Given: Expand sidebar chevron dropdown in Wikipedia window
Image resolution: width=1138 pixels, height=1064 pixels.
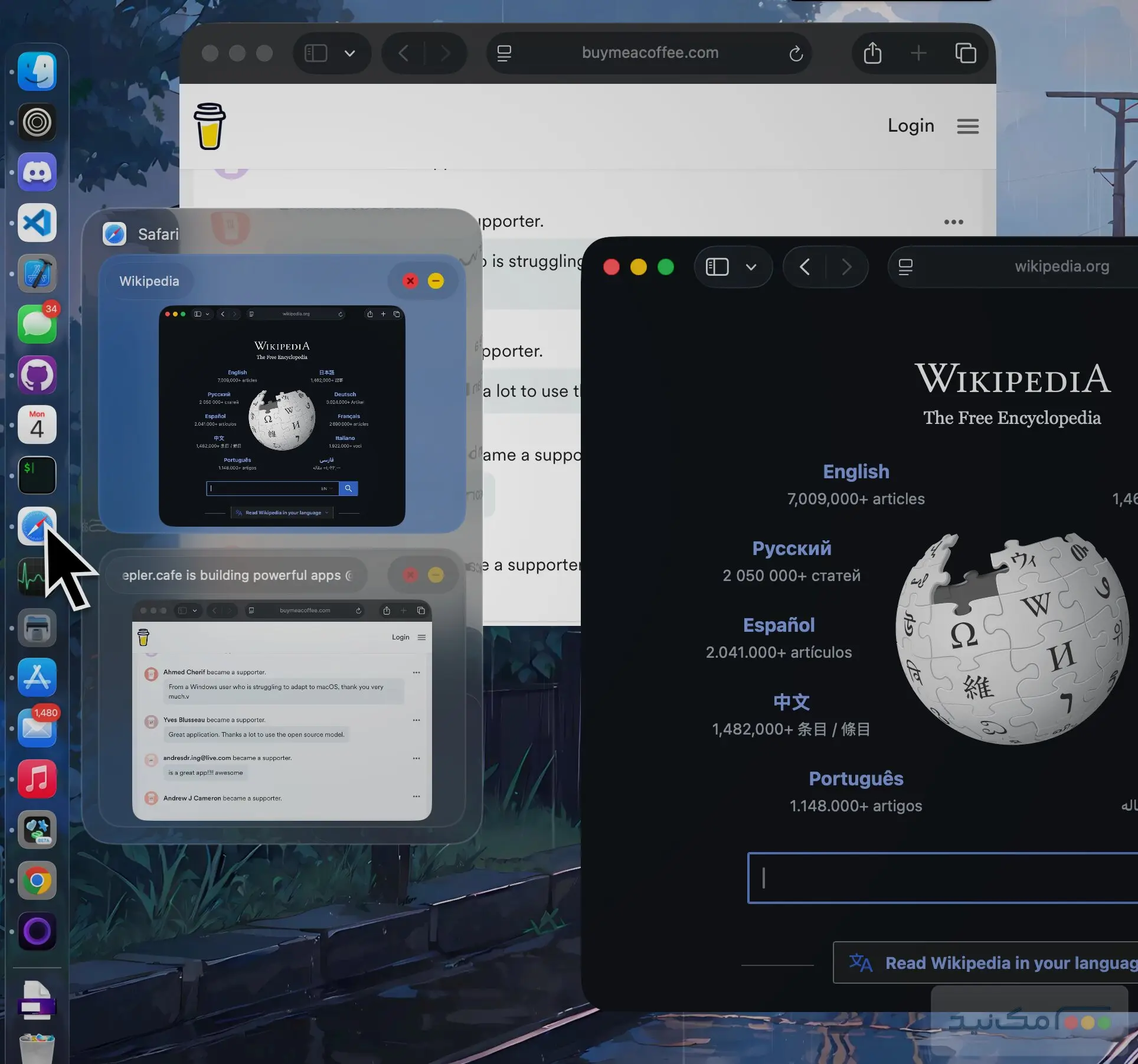Looking at the screenshot, I should pyautogui.click(x=751, y=267).
